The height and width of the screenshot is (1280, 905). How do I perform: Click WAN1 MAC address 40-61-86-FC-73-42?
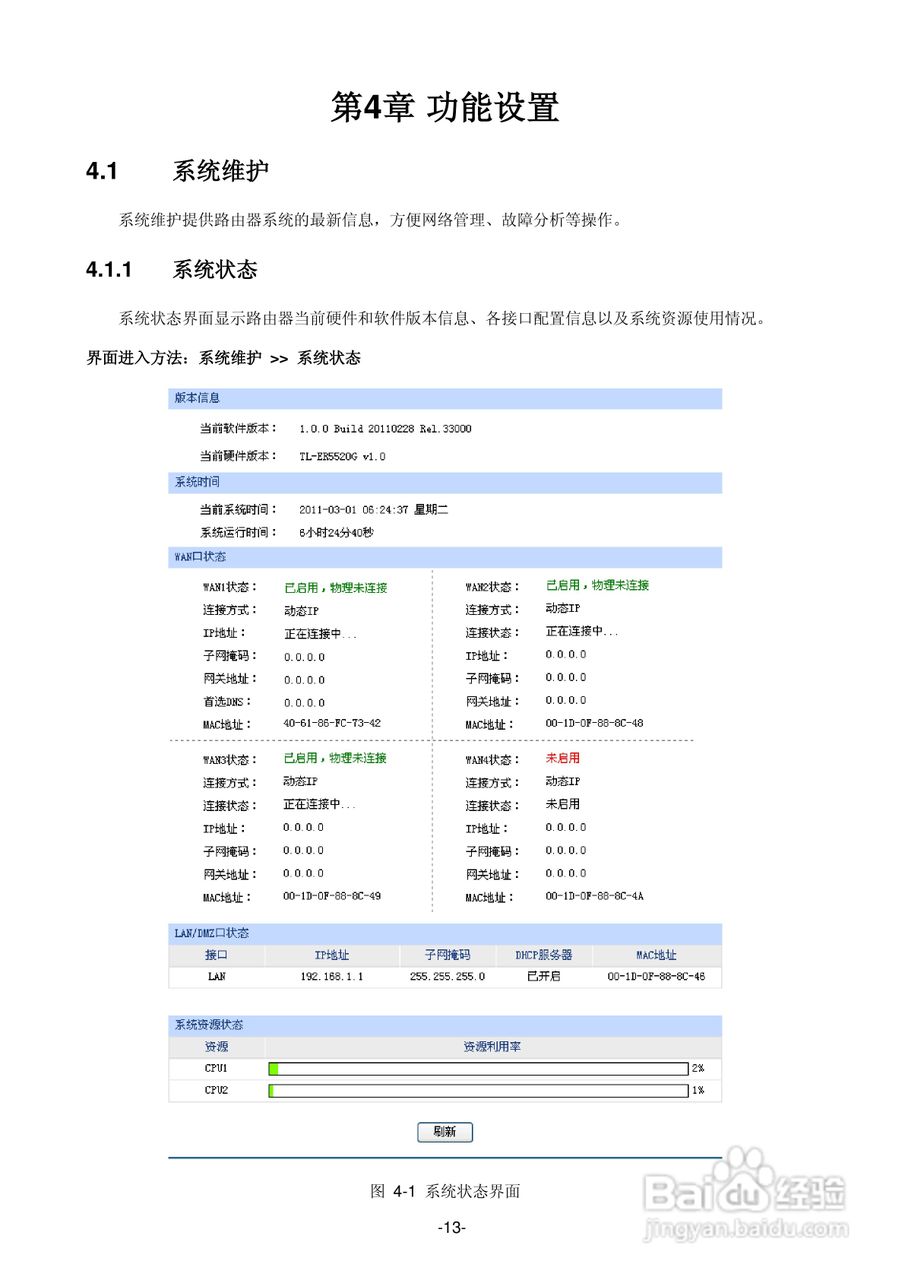[335, 723]
